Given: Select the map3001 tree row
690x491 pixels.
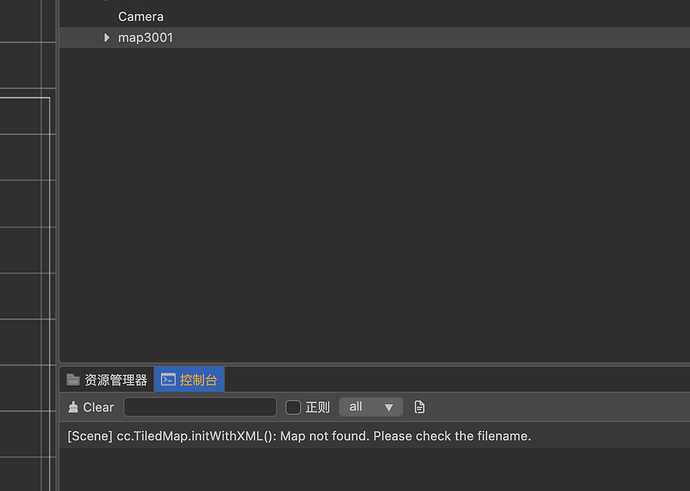Looking at the screenshot, I should (375, 38).
